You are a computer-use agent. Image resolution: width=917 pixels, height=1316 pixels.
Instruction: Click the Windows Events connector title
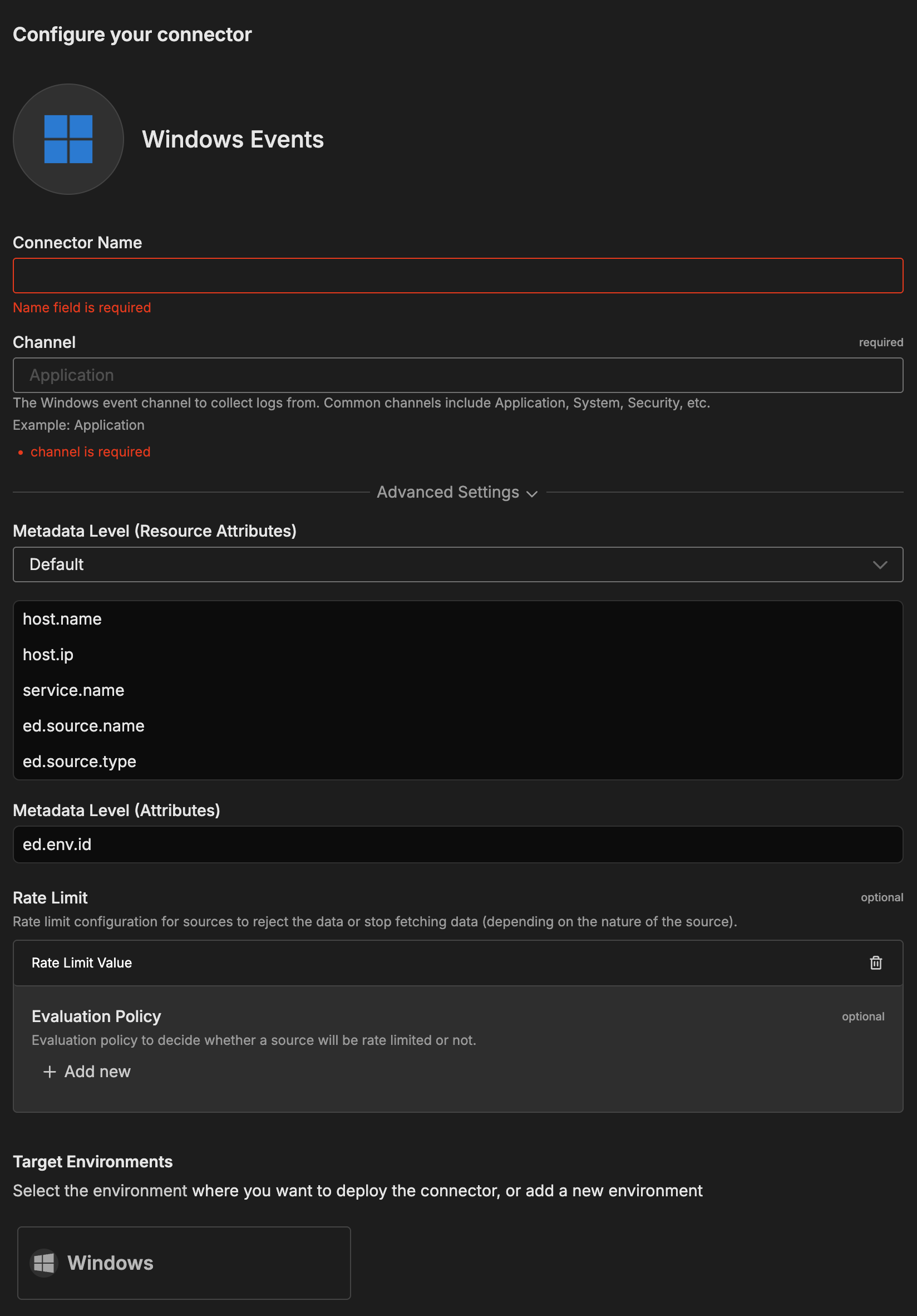pos(233,139)
